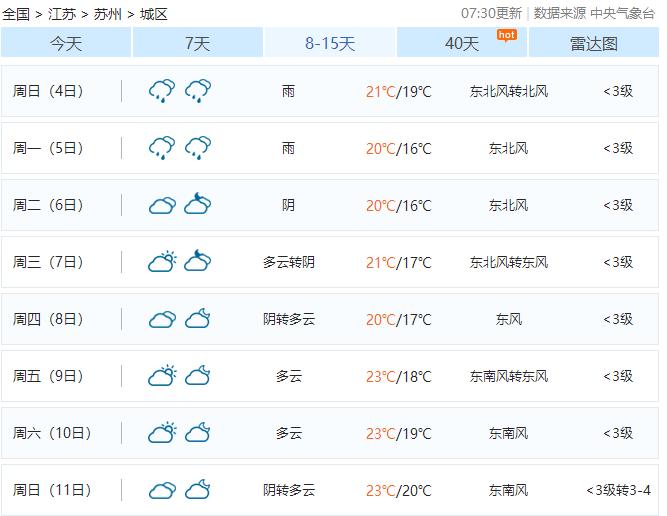Image resolution: width=667 pixels, height=516 pixels.
Task: Click 东南风 wind for 周六（10日）
Action: point(509,433)
